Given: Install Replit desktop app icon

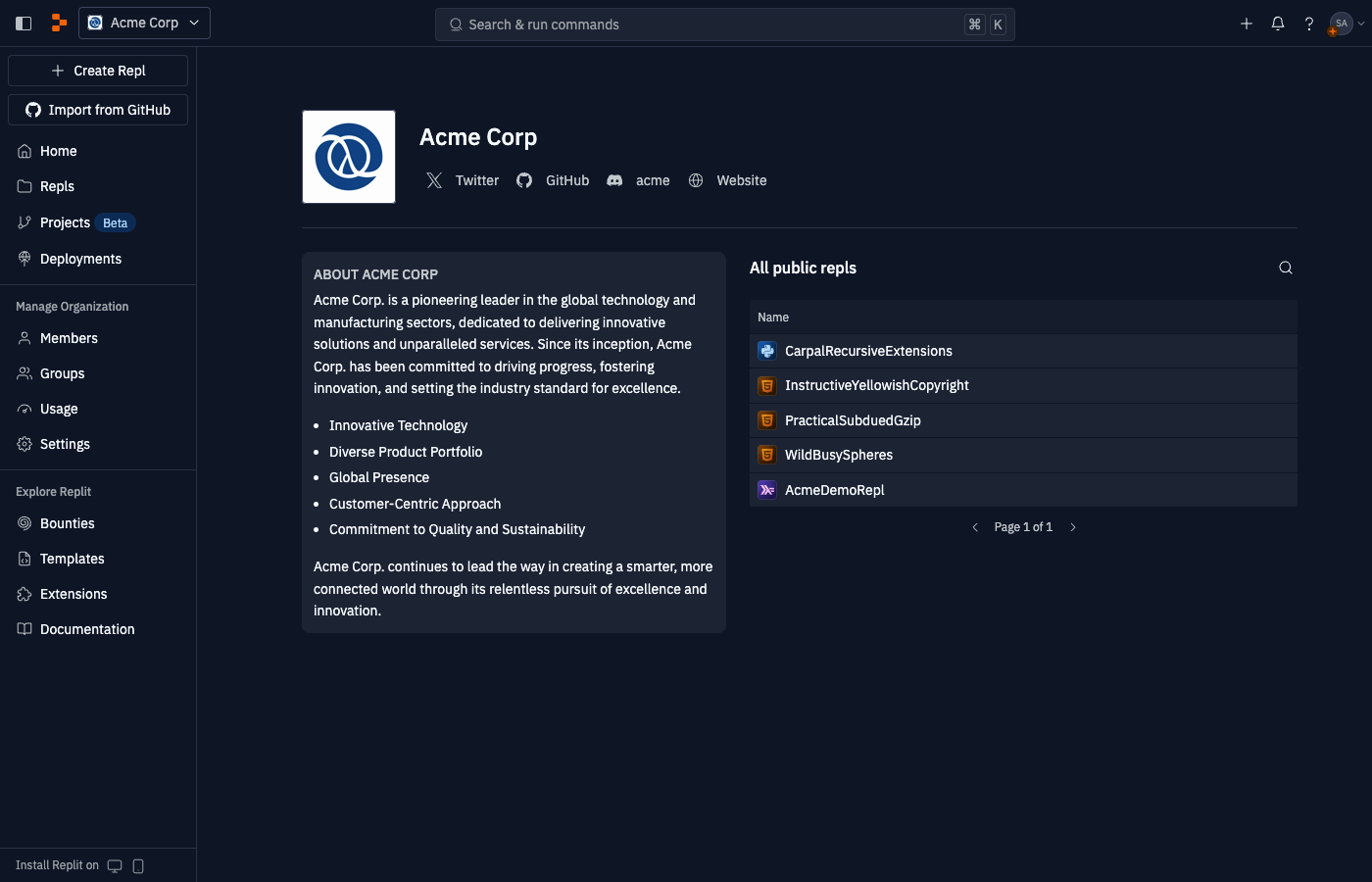Looking at the screenshot, I should click(x=115, y=865).
